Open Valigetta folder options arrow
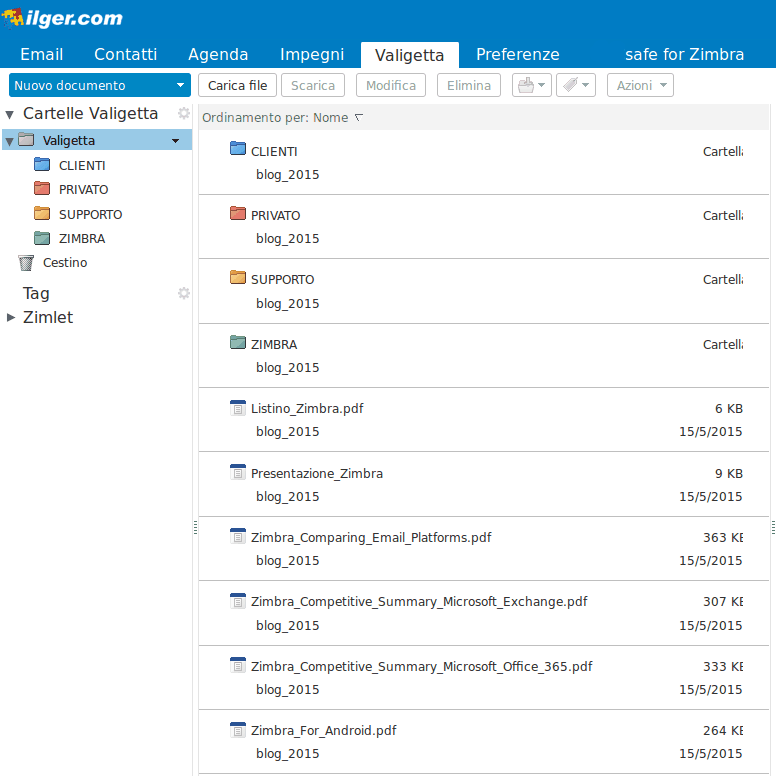 pyautogui.click(x=175, y=141)
